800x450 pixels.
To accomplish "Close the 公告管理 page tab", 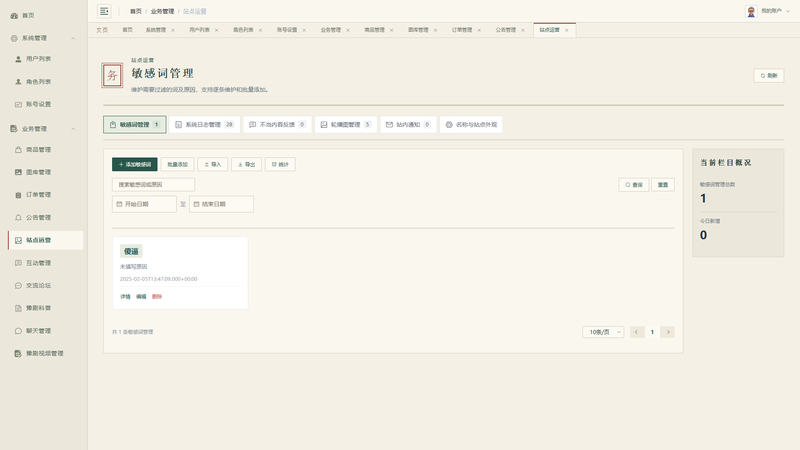I will pyautogui.click(x=523, y=31).
